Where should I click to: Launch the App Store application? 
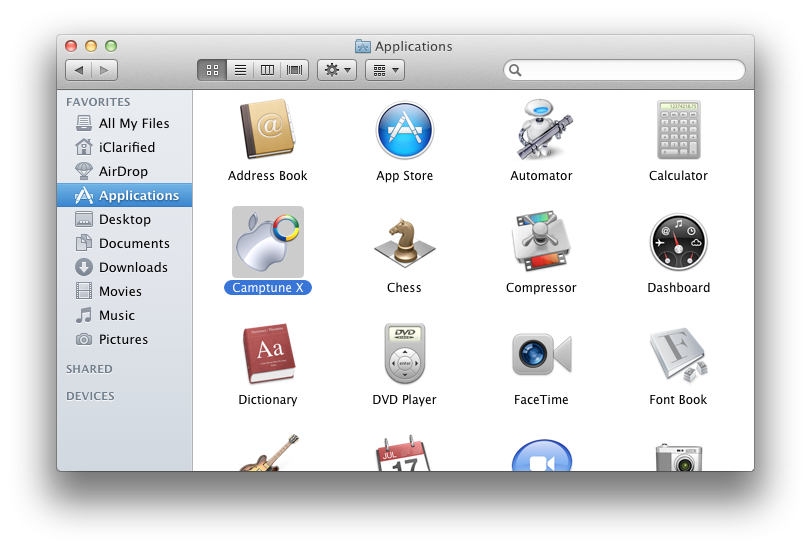tap(404, 131)
